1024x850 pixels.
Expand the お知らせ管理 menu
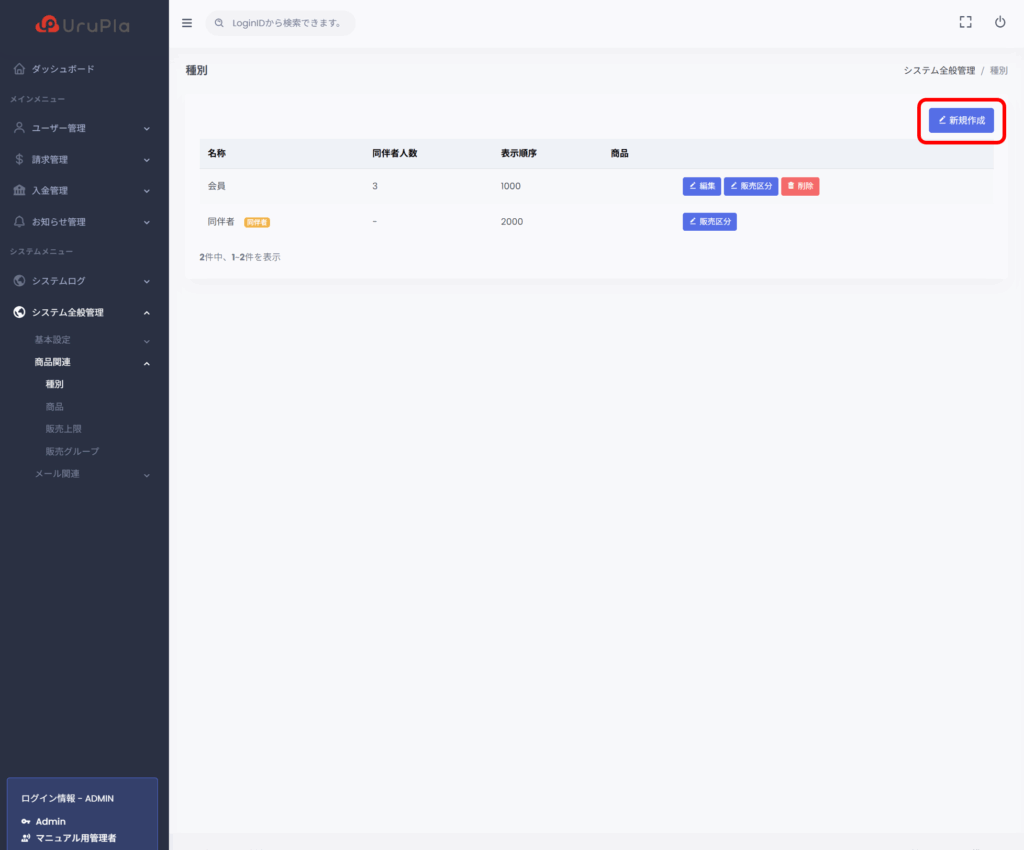pos(82,221)
